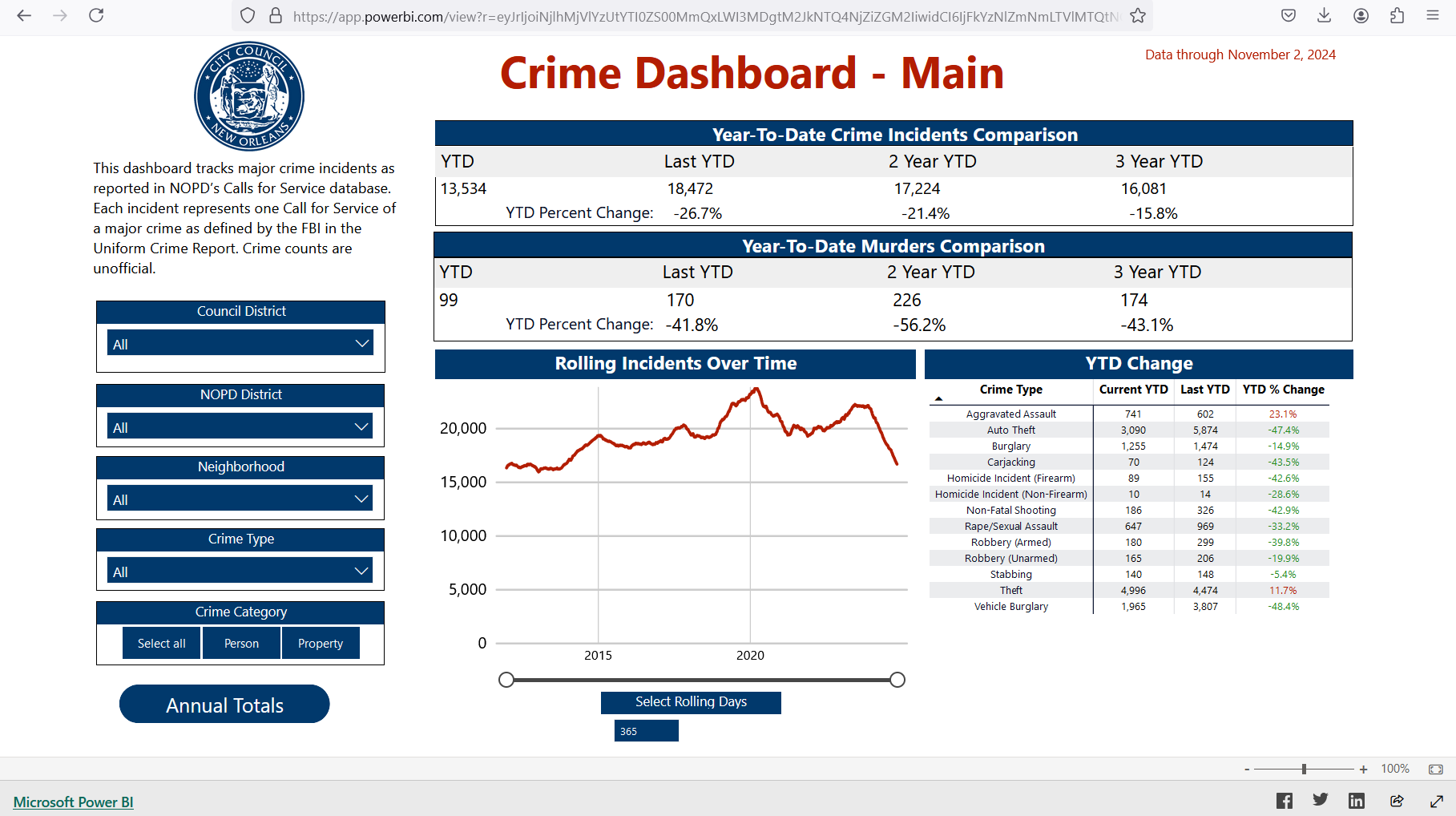Bookmark this page with the star icon
The width and height of the screenshot is (1456, 816).
1138,15
